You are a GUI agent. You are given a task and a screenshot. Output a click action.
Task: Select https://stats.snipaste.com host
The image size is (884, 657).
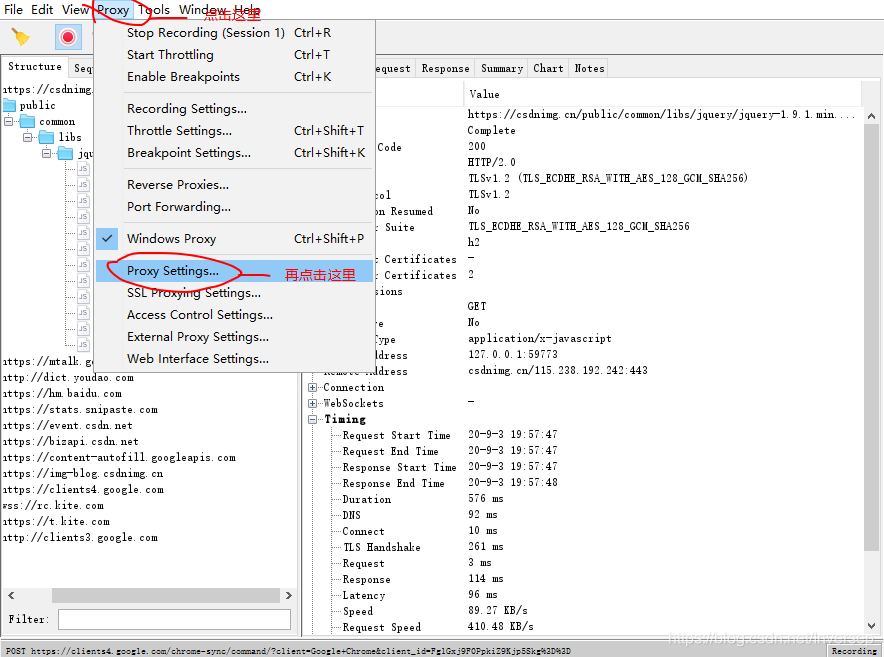click(x=80, y=409)
